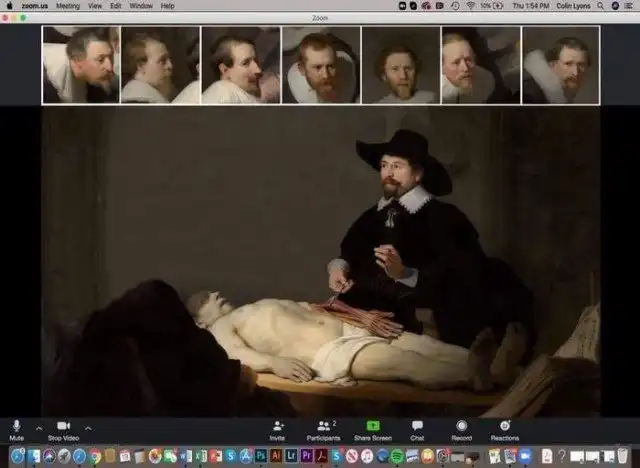Open the Trash in the dock
The width and height of the screenshot is (640, 468).
[622, 456]
